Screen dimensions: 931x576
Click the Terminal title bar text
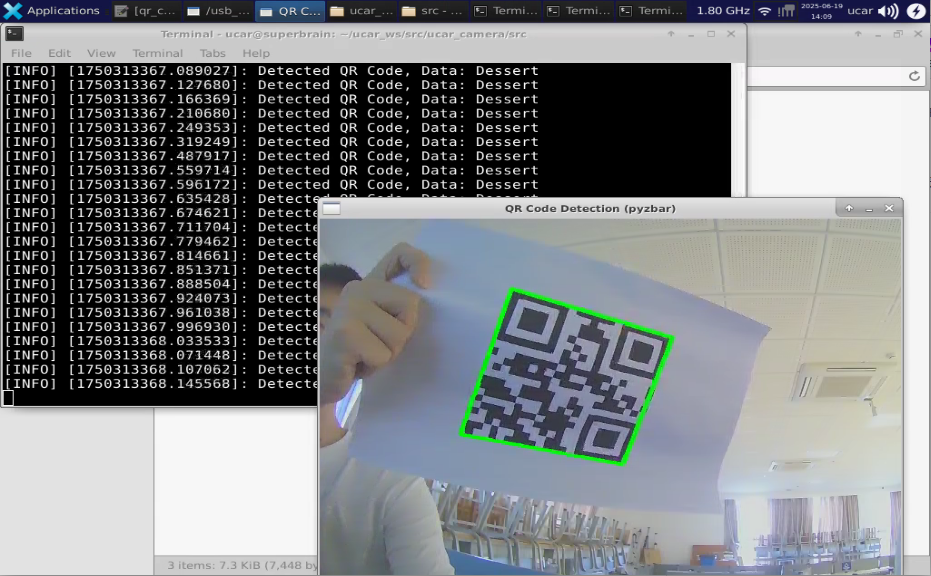coord(343,34)
